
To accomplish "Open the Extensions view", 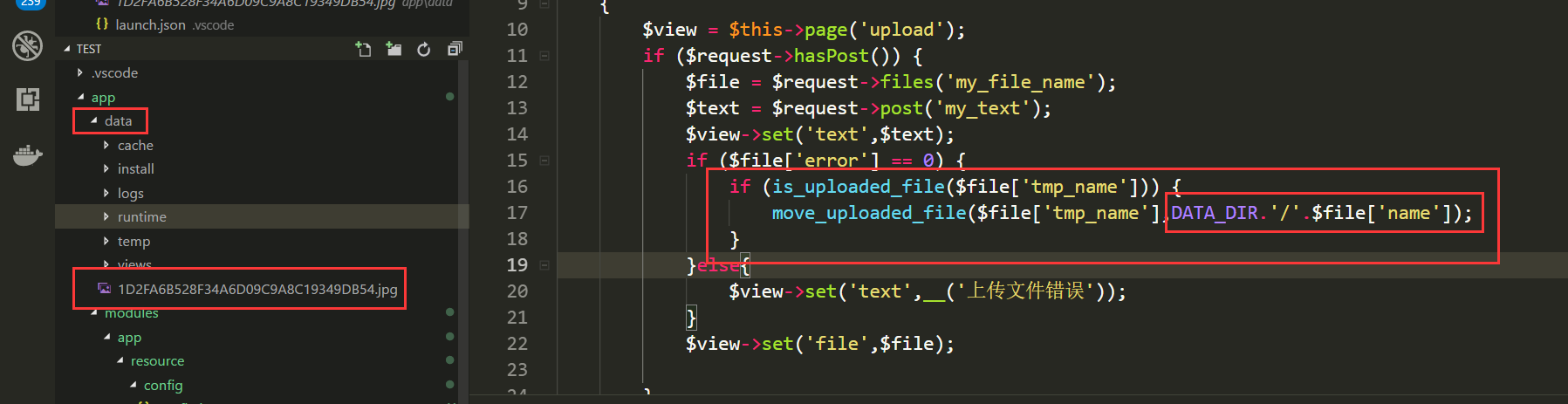I will click(27, 99).
